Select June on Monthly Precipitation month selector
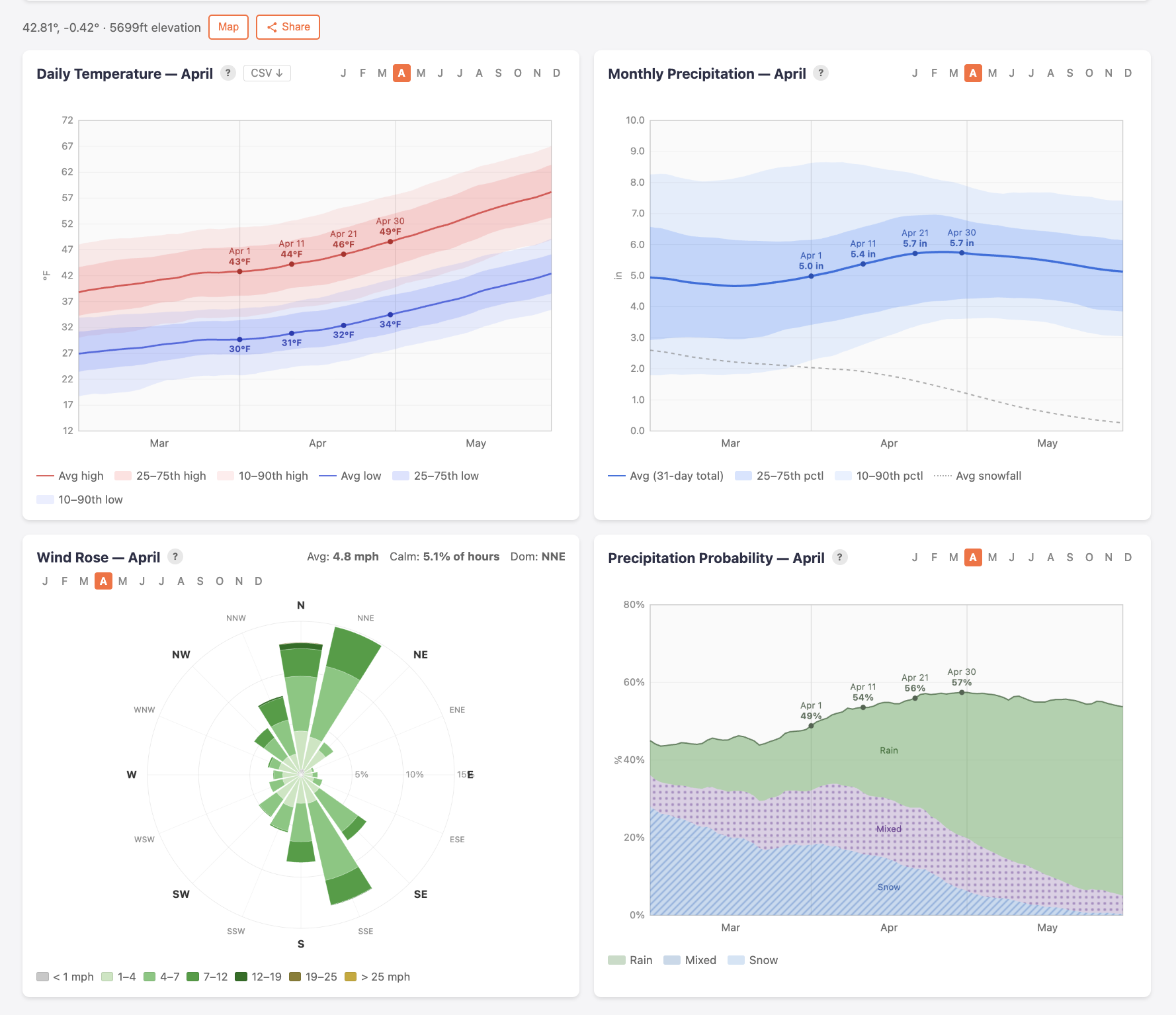The width and height of the screenshot is (1176, 1015). click(1011, 73)
